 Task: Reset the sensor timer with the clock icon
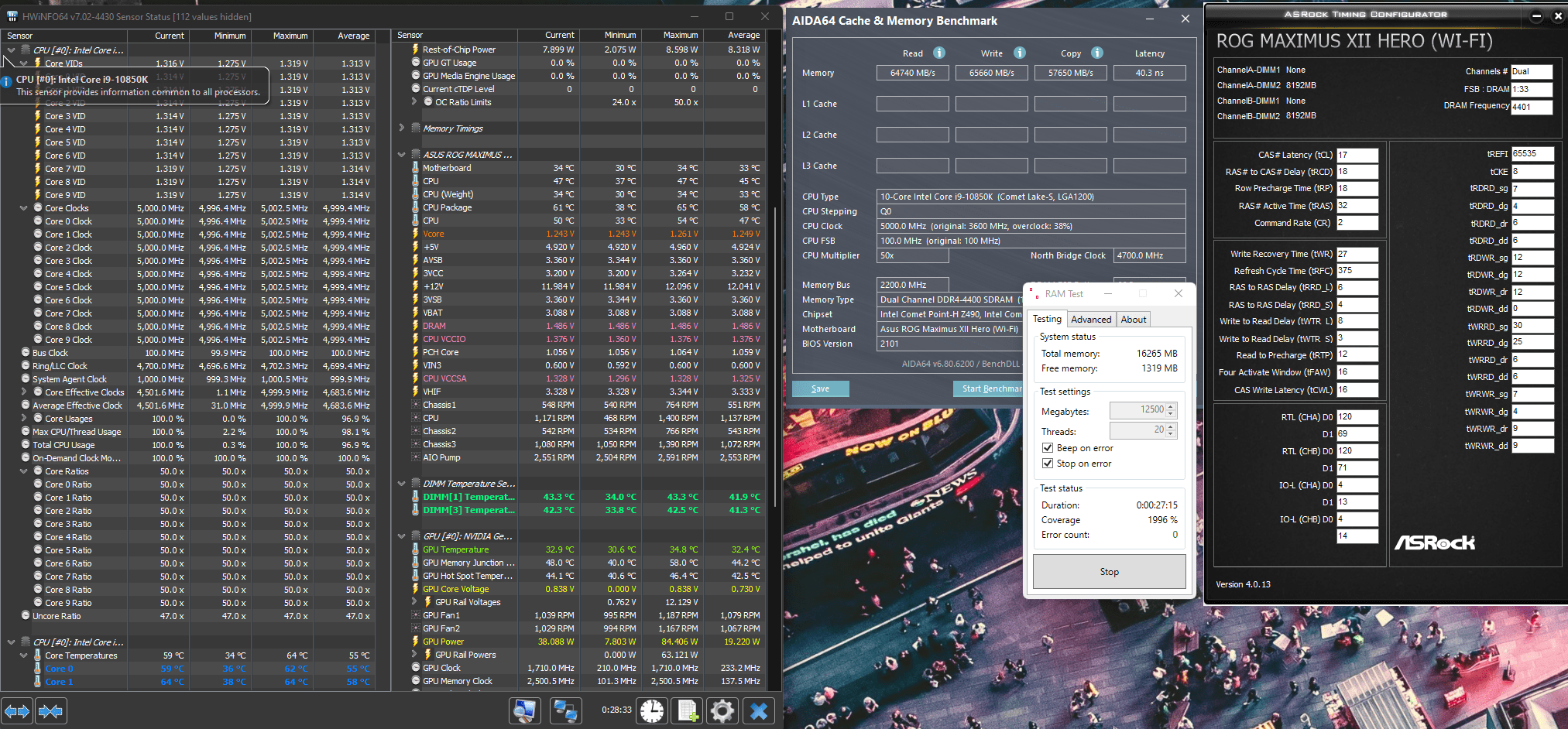click(x=652, y=710)
